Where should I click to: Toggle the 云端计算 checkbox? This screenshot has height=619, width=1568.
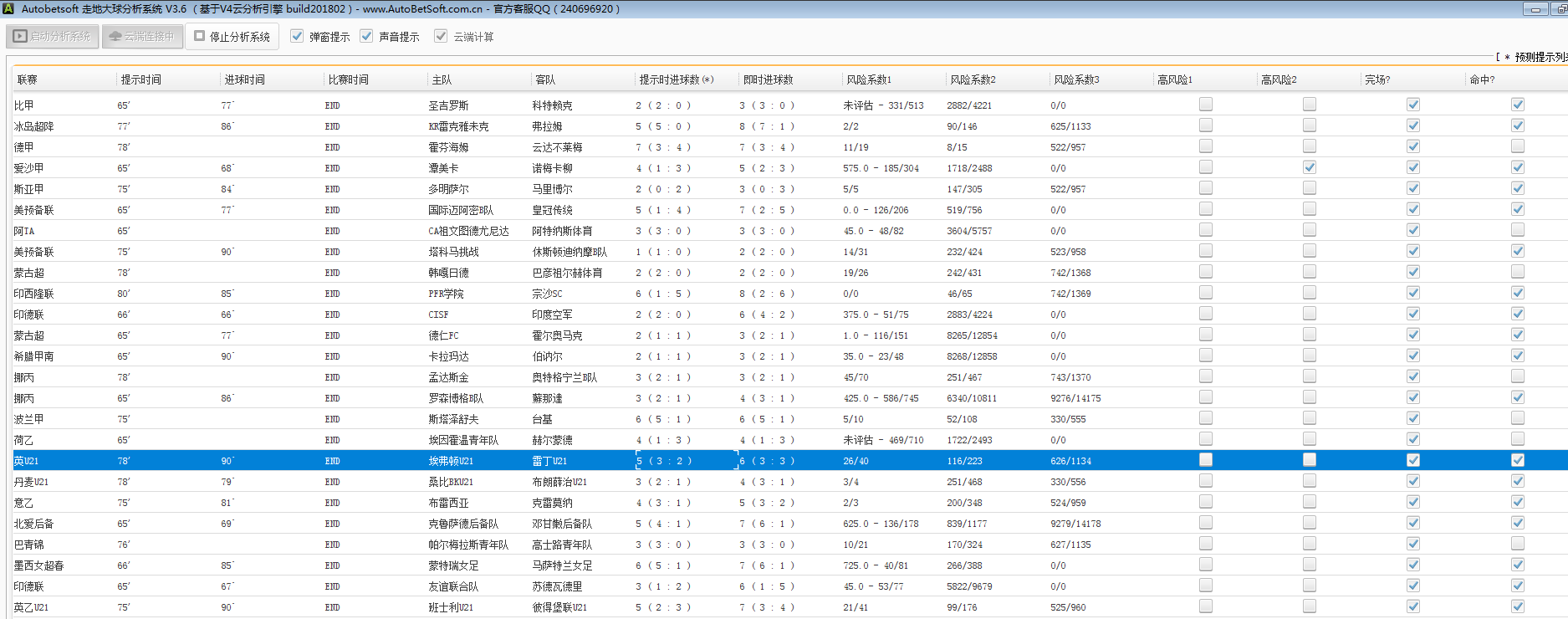point(441,36)
